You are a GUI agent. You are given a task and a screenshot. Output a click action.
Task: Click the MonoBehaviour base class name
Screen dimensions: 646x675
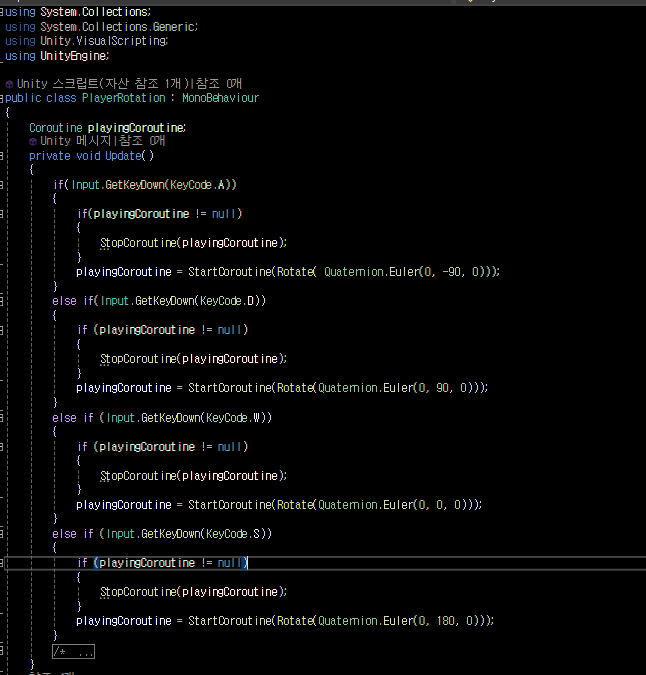tap(220, 98)
